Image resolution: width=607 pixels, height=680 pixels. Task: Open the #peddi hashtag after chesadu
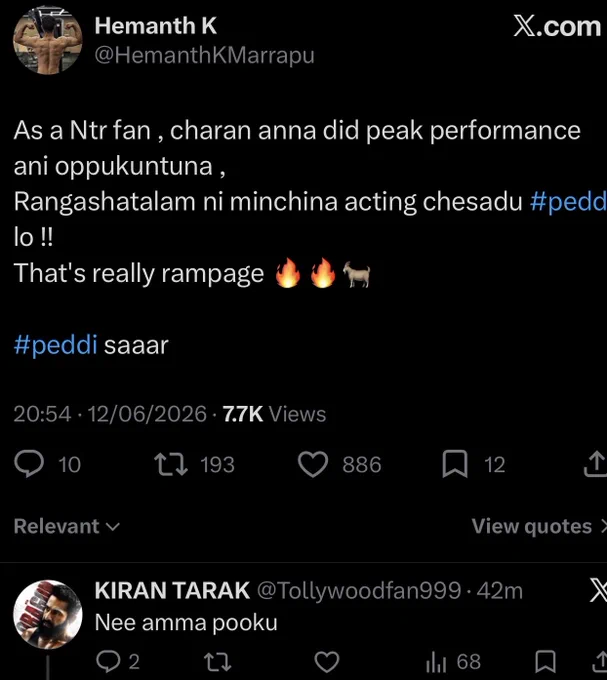[x=568, y=202]
